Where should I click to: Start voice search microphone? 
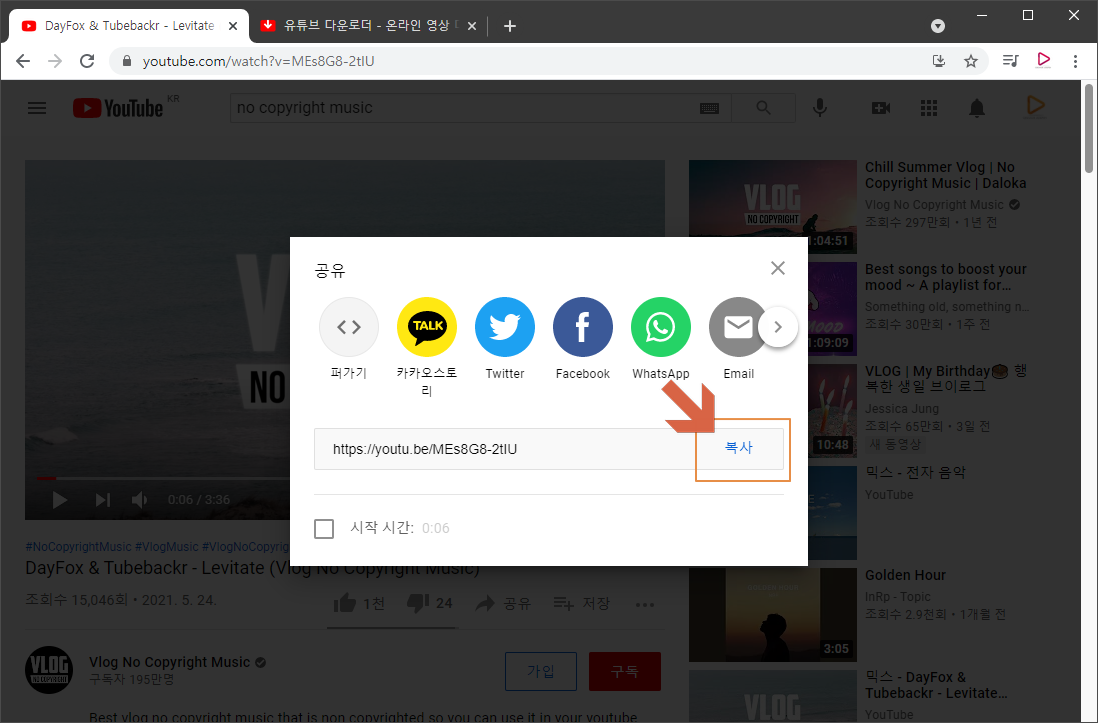[x=820, y=108]
